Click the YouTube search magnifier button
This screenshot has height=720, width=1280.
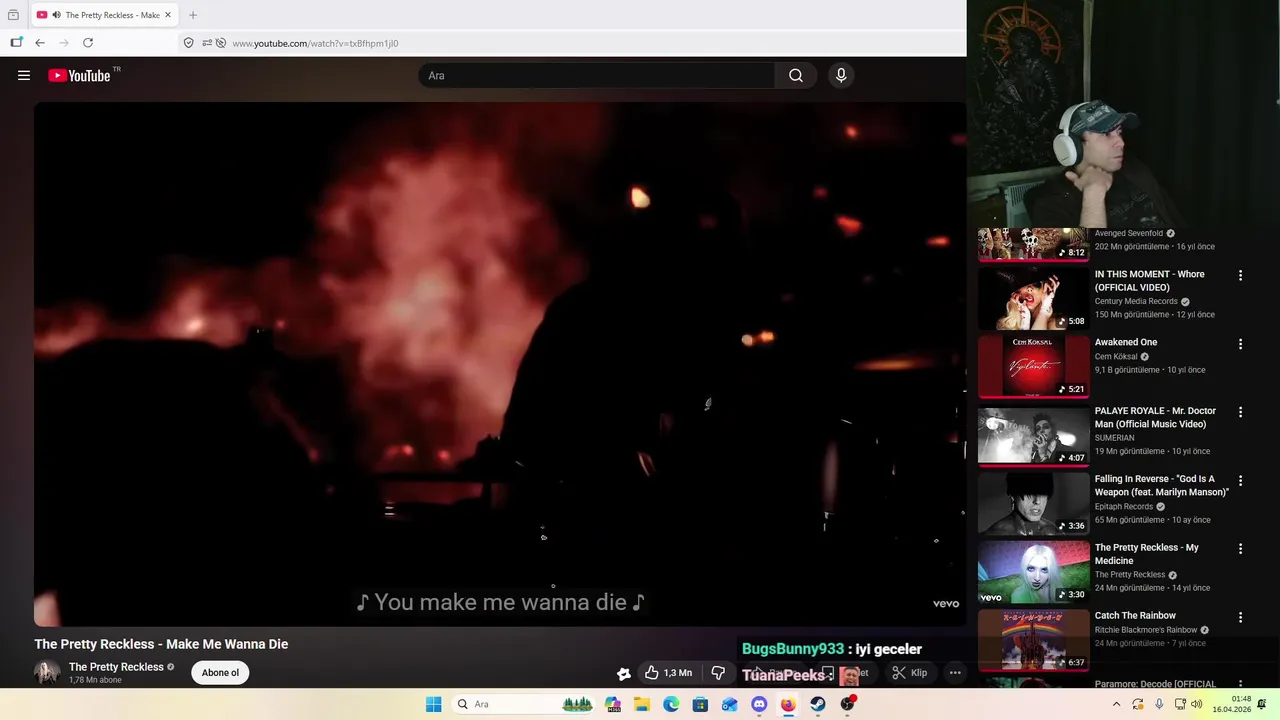click(x=796, y=75)
